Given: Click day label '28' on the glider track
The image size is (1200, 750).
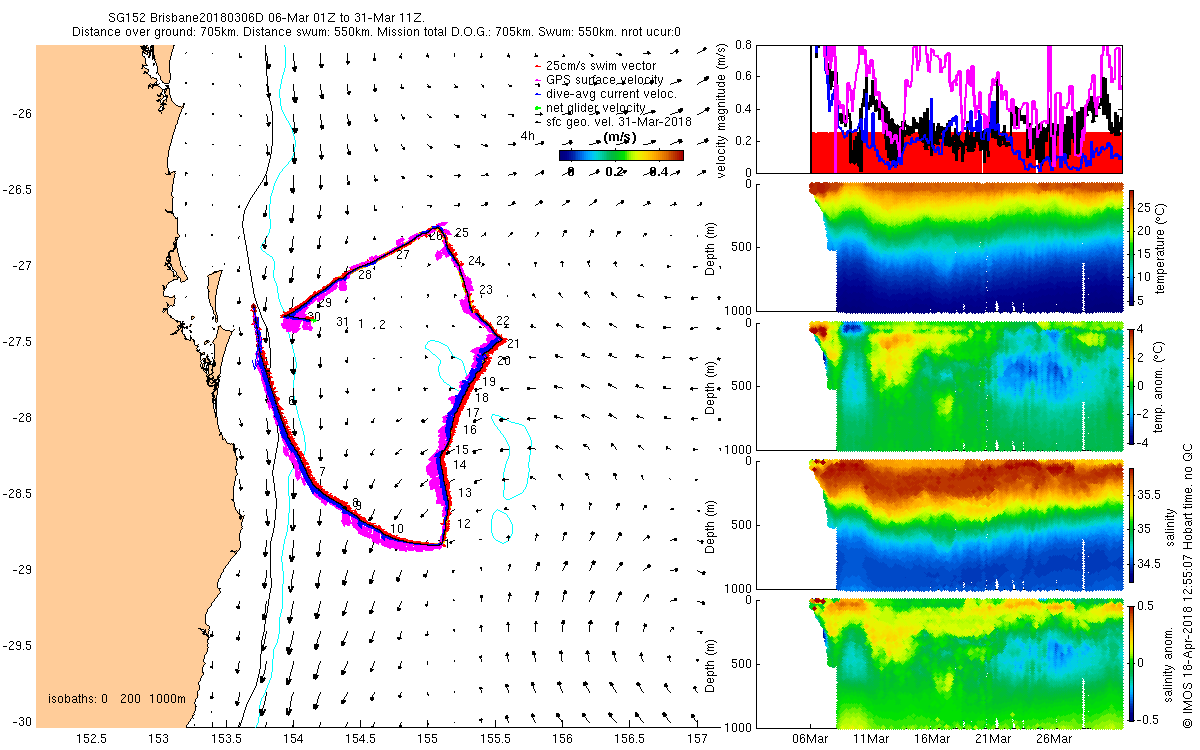Looking at the screenshot, I should click(x=365, y=275).
